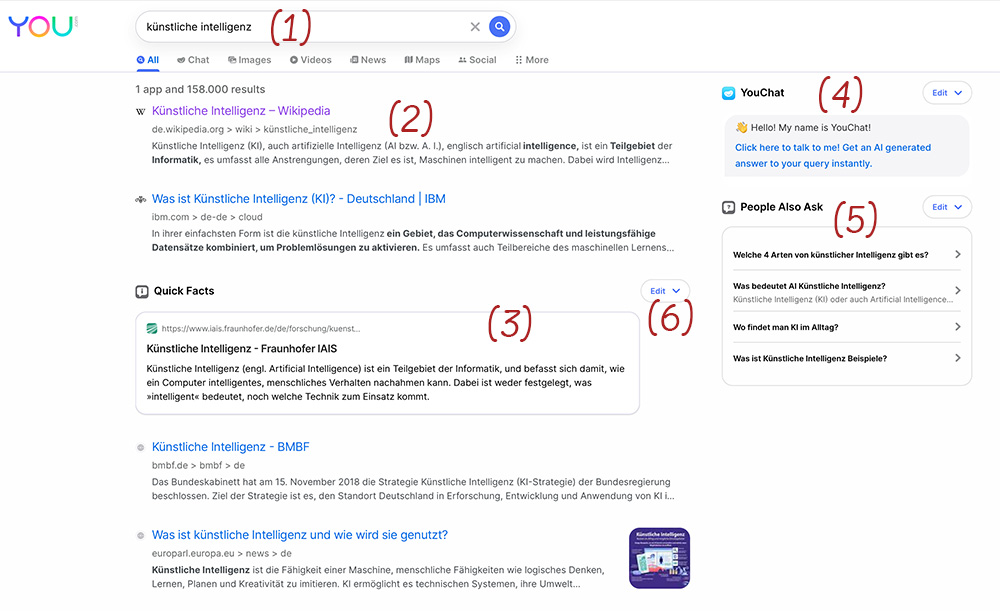Click the YOU.com logo

click(x=43, y=26)
